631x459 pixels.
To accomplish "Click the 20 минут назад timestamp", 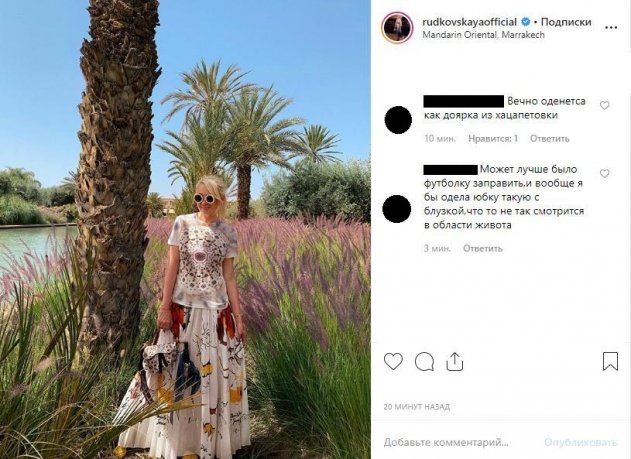I will (x=417, y=407).
